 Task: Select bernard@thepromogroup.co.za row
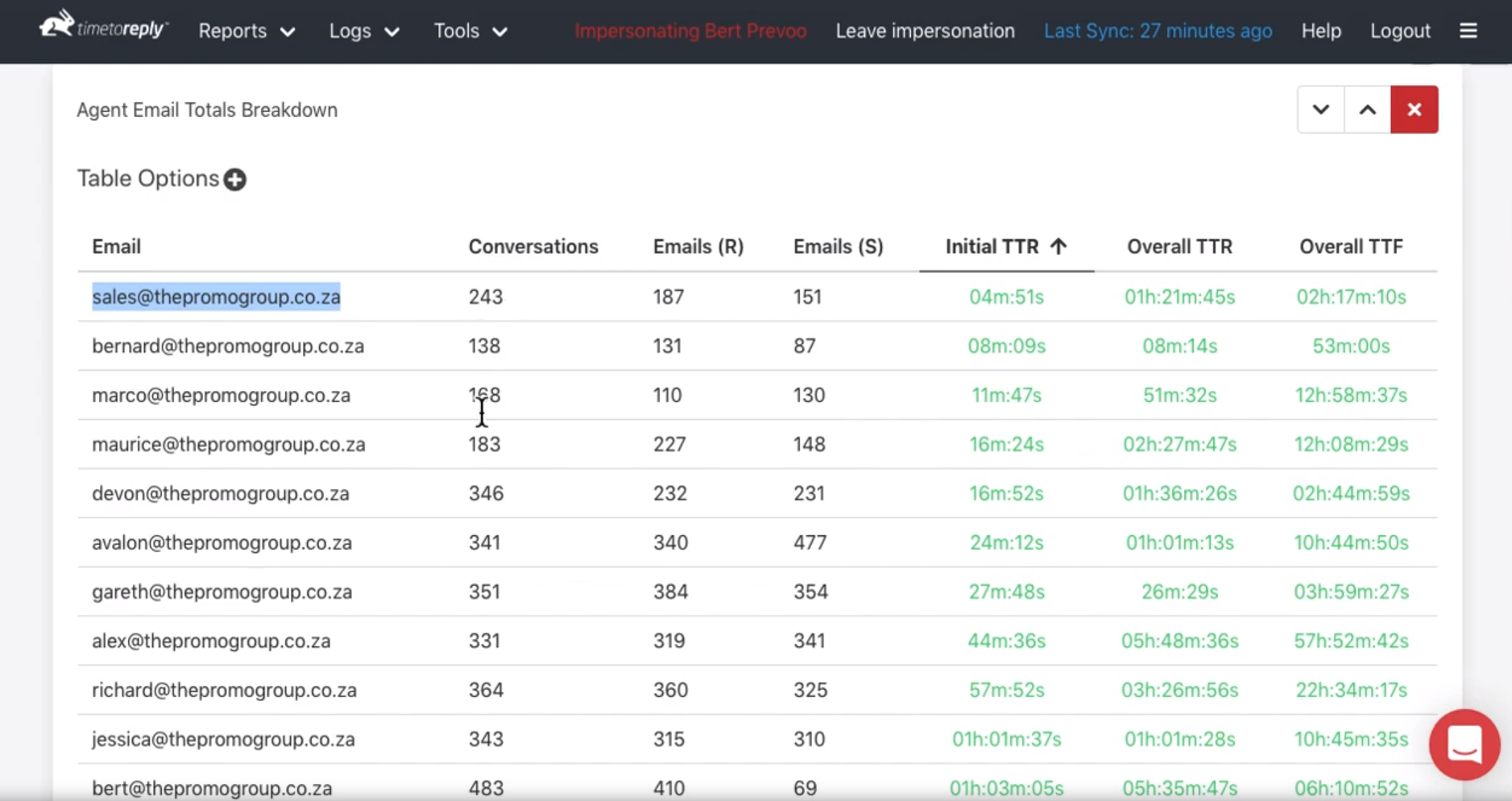coord(757,346)
